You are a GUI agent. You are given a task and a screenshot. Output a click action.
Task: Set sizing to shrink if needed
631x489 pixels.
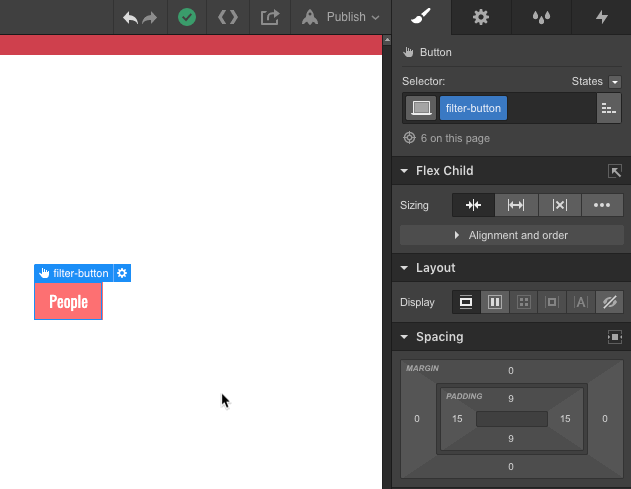473,205
